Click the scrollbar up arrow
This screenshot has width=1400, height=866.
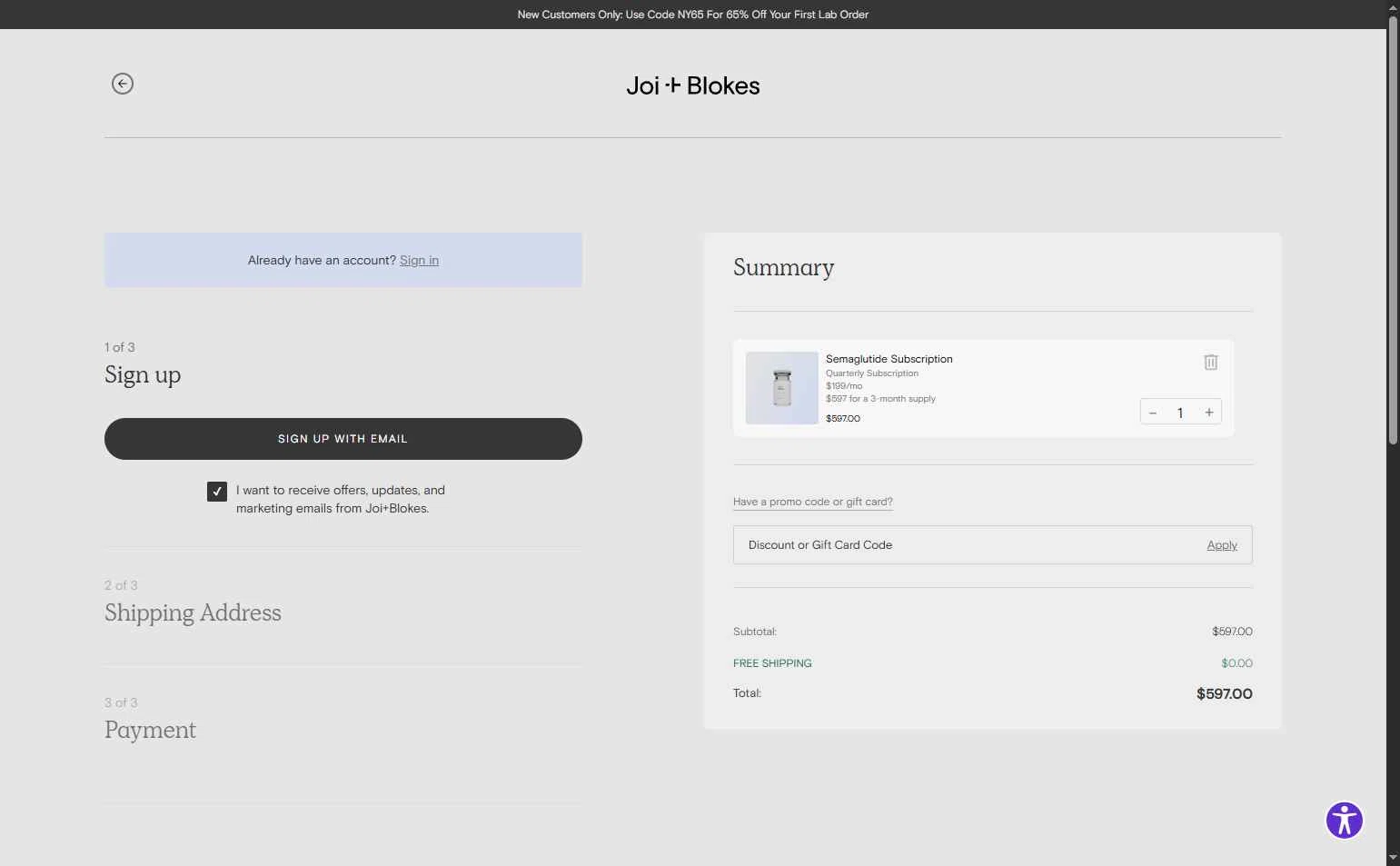1393,7
